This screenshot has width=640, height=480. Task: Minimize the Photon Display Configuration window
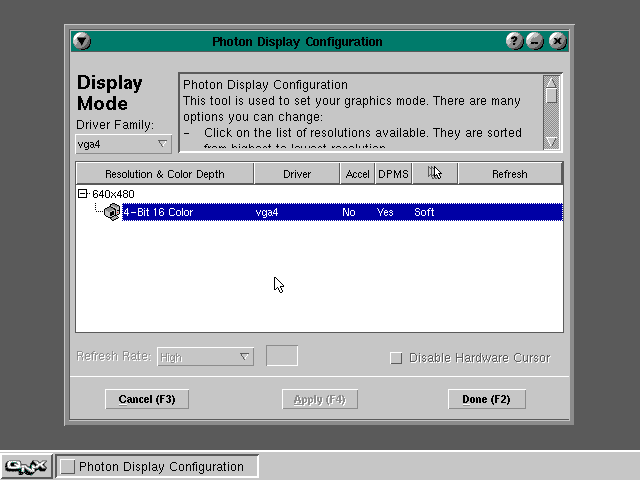[536, 42]
